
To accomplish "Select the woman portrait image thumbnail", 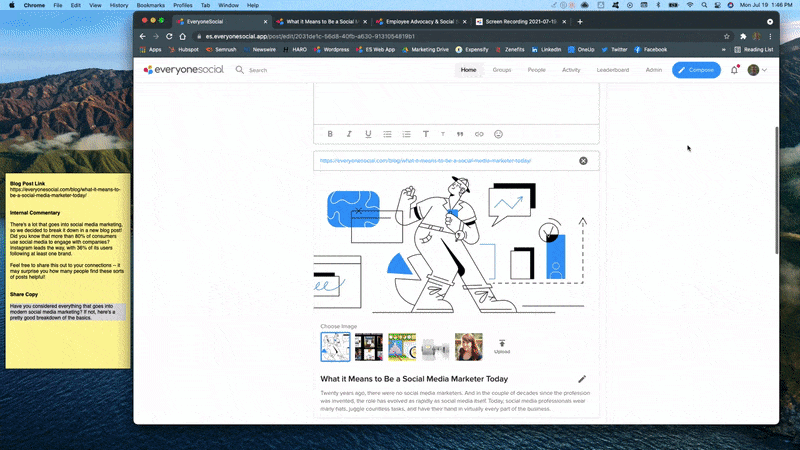I will point(468,346).
